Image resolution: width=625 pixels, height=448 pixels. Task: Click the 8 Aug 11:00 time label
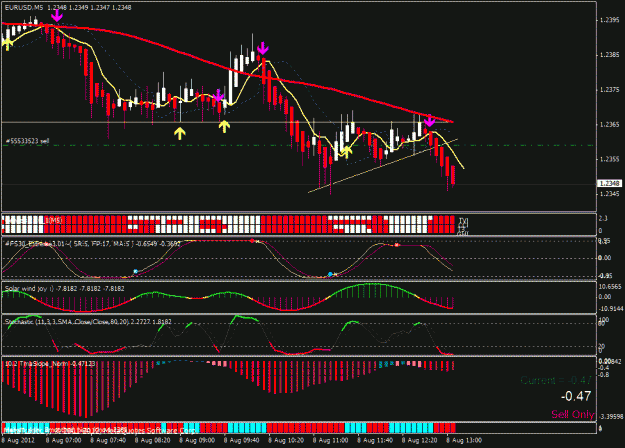(330, 440)
